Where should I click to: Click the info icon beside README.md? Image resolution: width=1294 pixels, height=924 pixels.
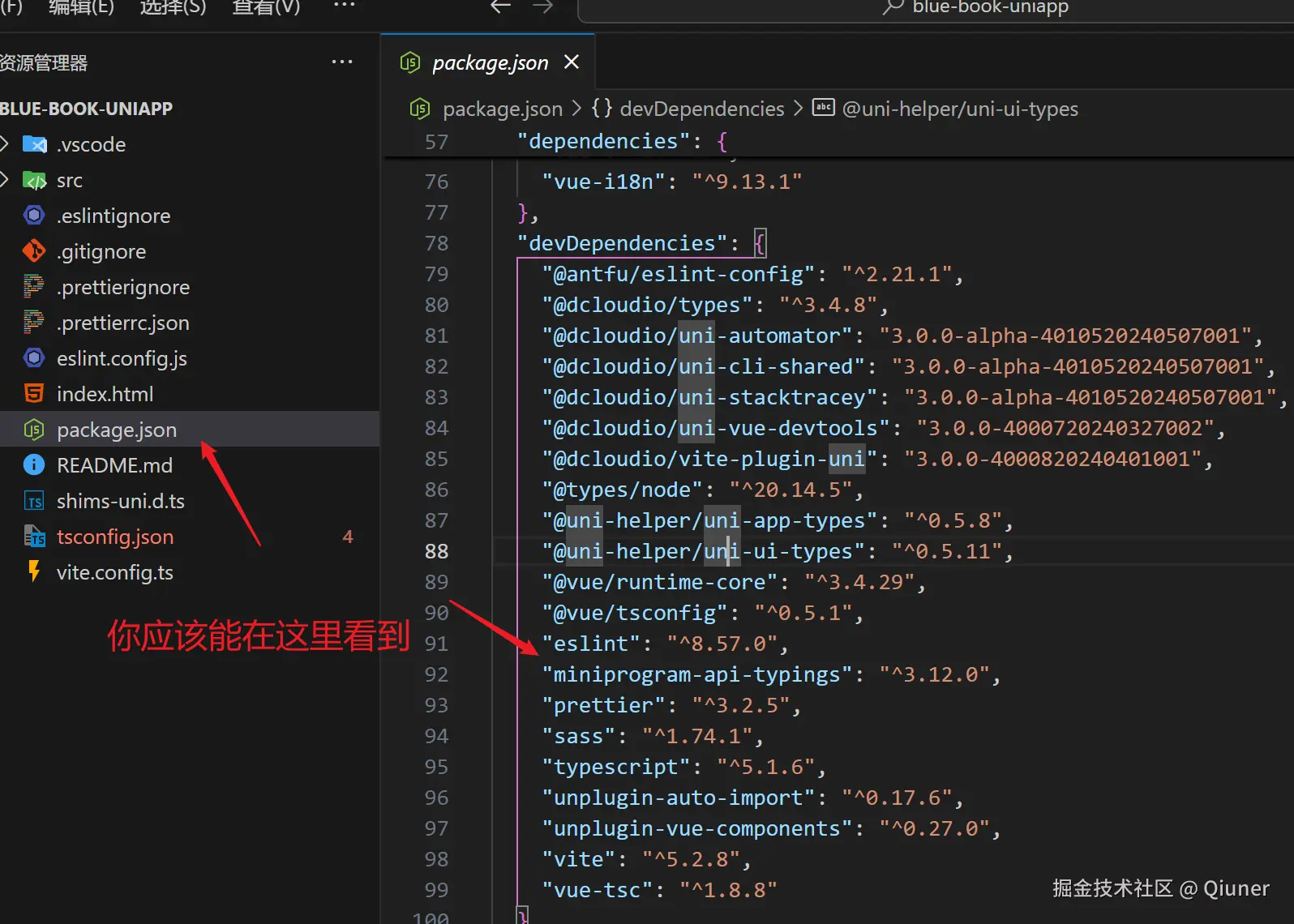(34, 465)
